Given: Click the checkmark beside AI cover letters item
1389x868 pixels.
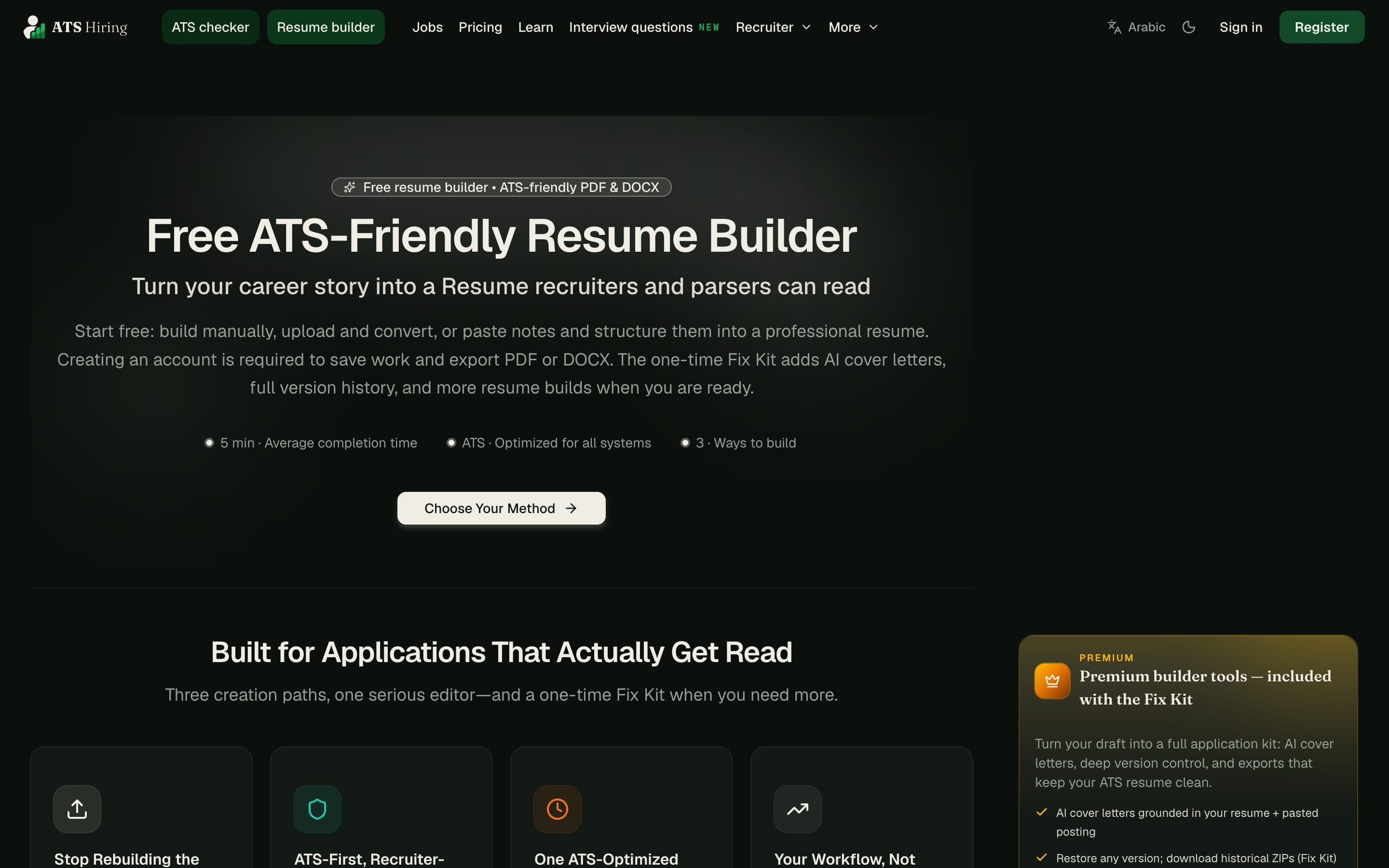Looking at the screenshot, I should 1042,812.
